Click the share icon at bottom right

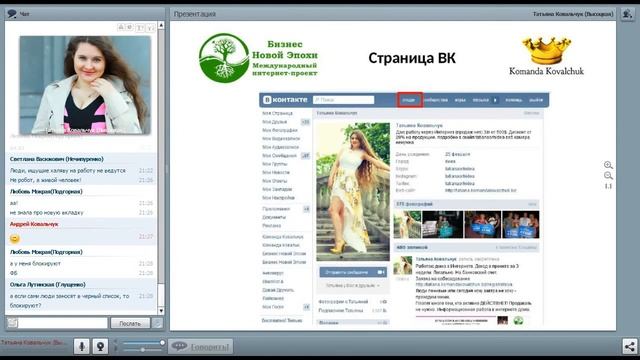click(629, 347)
